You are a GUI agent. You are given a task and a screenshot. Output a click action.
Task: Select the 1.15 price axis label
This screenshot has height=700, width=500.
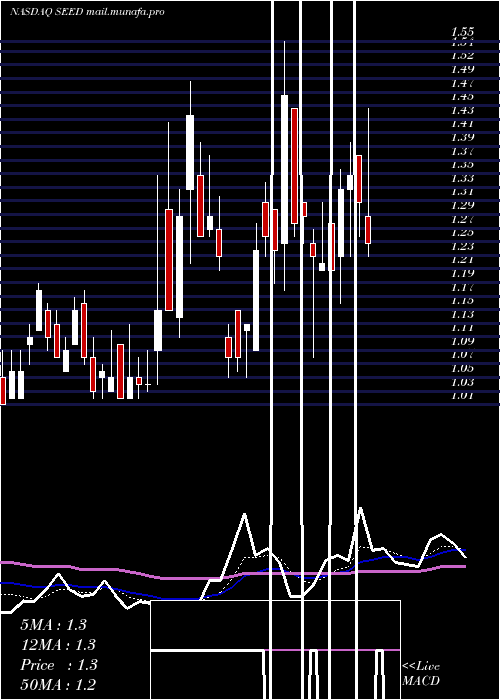coord(462,301)
